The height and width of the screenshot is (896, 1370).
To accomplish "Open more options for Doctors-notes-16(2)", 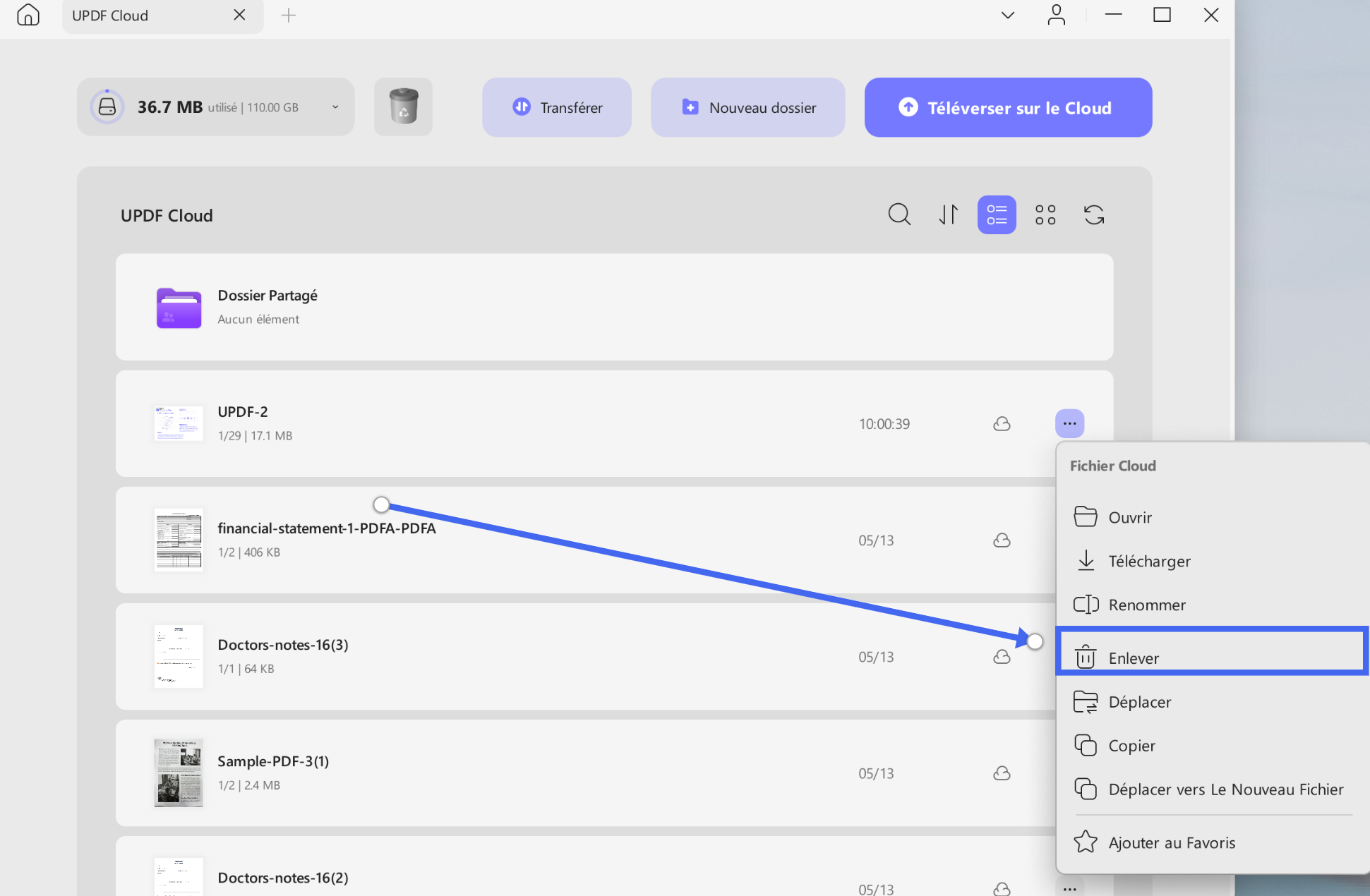I will pos(1070,888).
